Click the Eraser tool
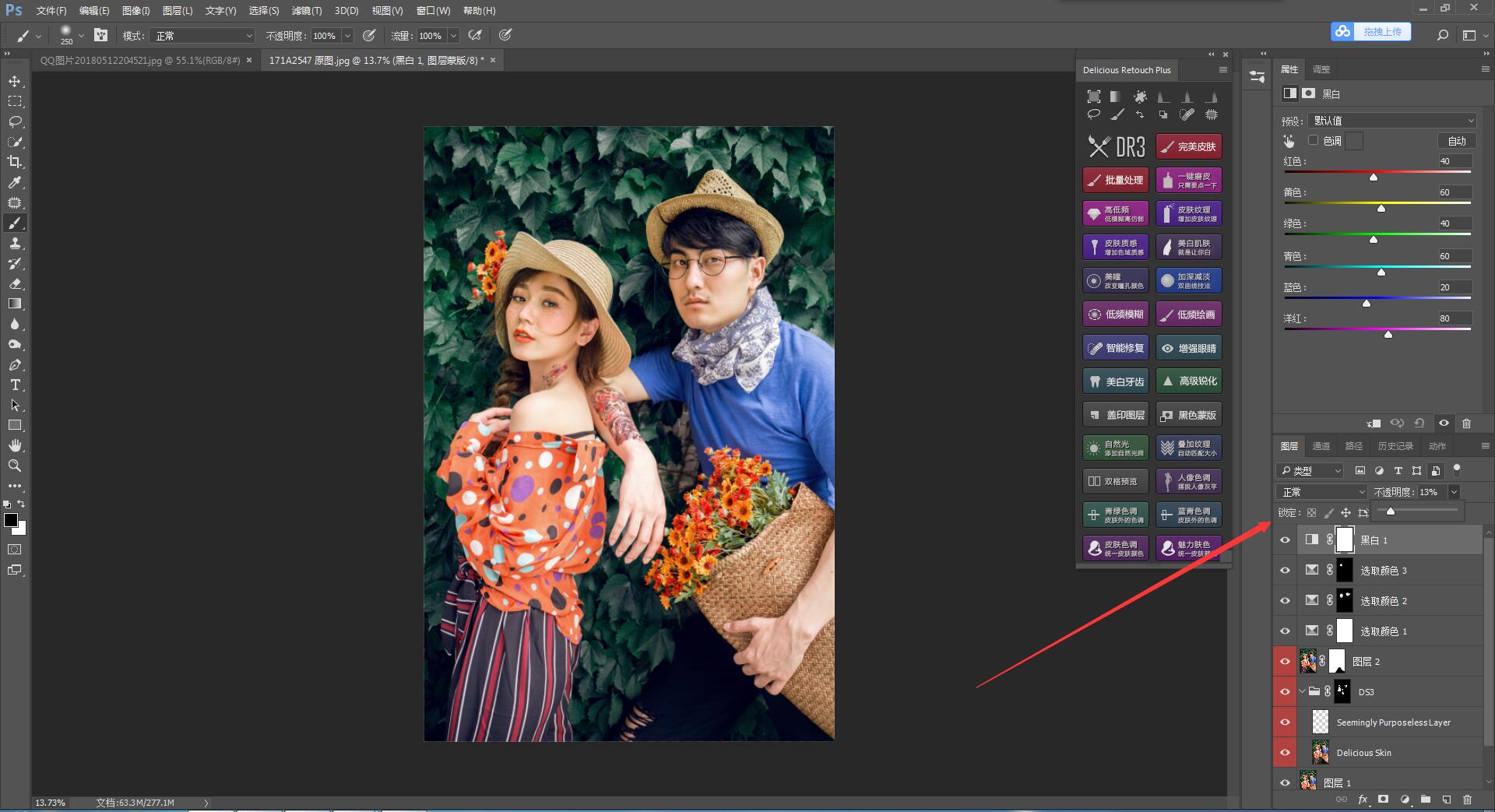The height and width of the screenshot is (812, 1495). [15, 284]
